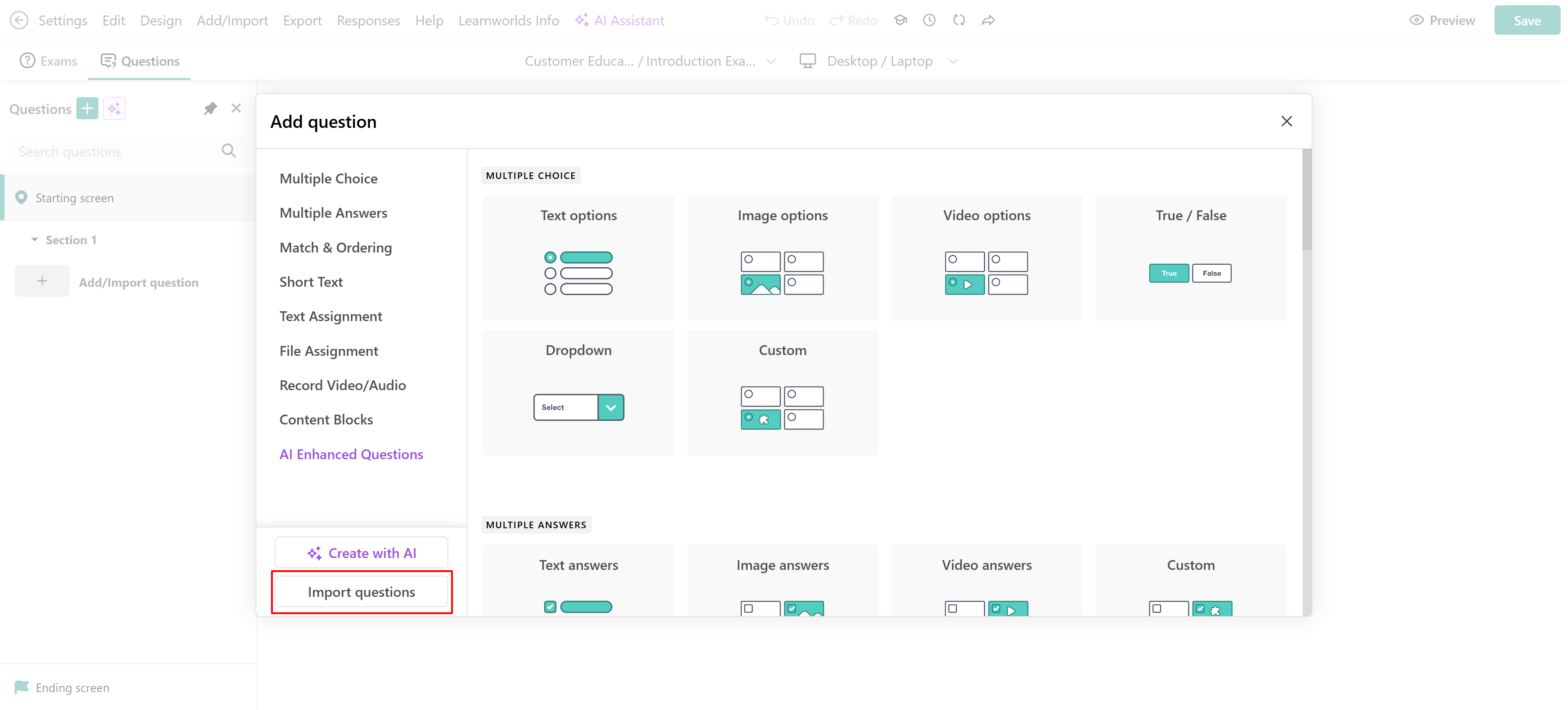
Task: Open the Add/Import menu
Action: (x=232, y=20)
